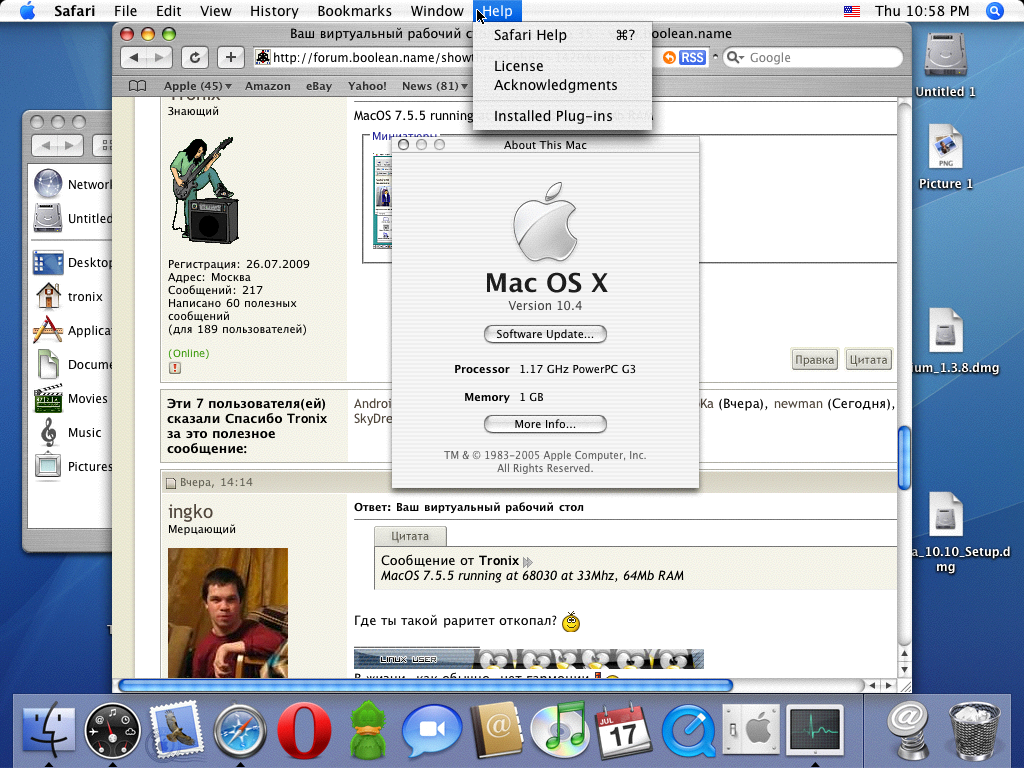Viewport: 1024px width, 768px height.
Task: Click the Reload page toolbar button
Action: 196,57
